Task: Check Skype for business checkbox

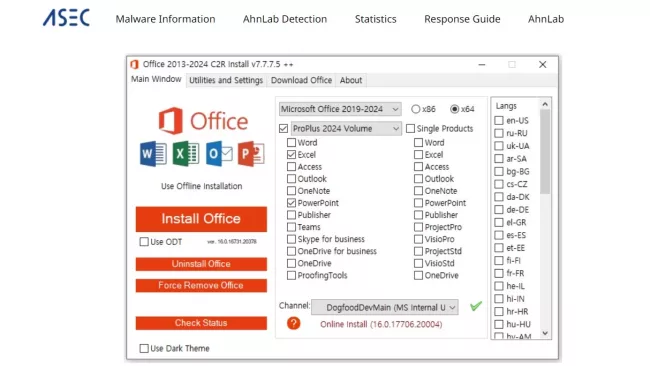Action: 291,239
